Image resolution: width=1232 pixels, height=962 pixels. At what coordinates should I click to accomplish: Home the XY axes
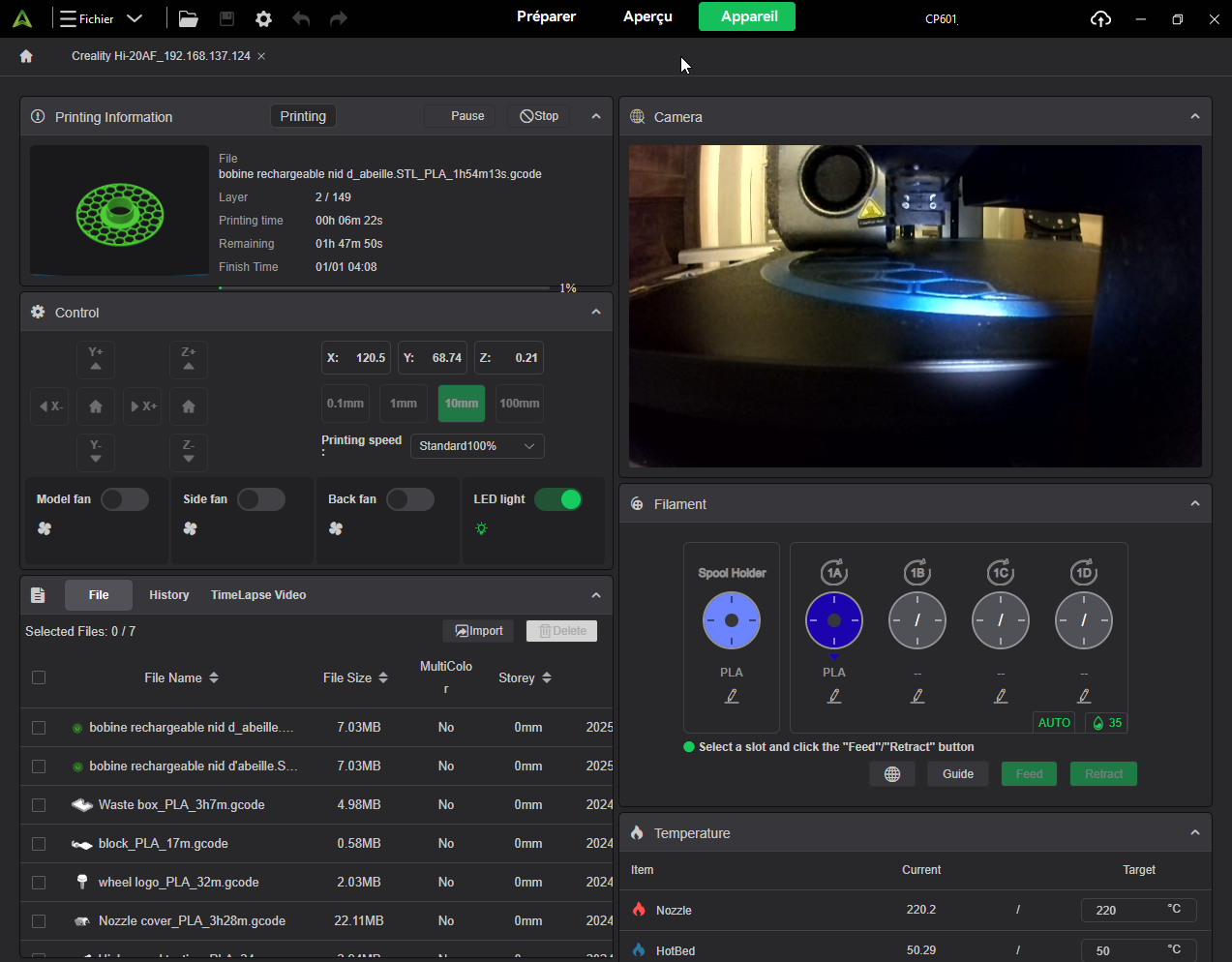tap(96, 406)
